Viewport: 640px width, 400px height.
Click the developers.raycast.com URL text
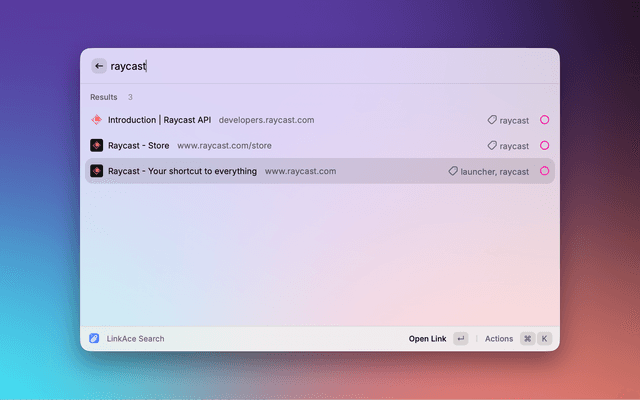click(267, 120)
